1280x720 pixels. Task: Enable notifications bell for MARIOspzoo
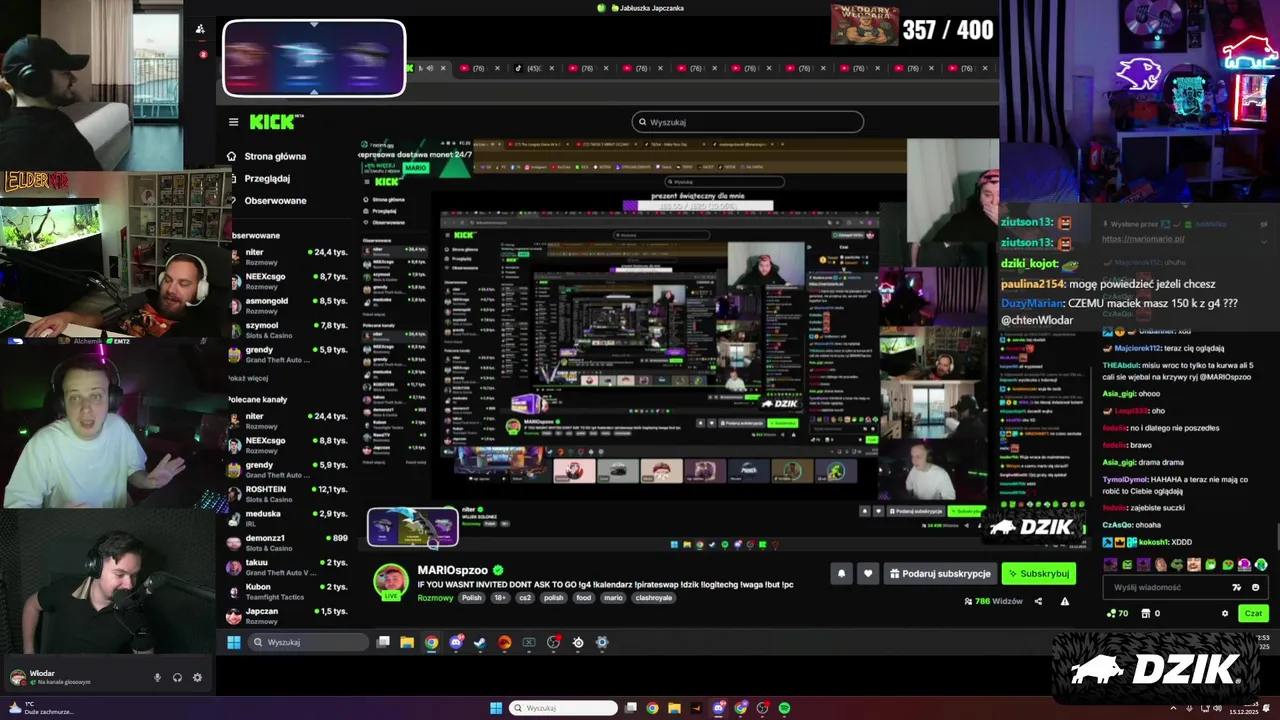click(x=841, y=574)
